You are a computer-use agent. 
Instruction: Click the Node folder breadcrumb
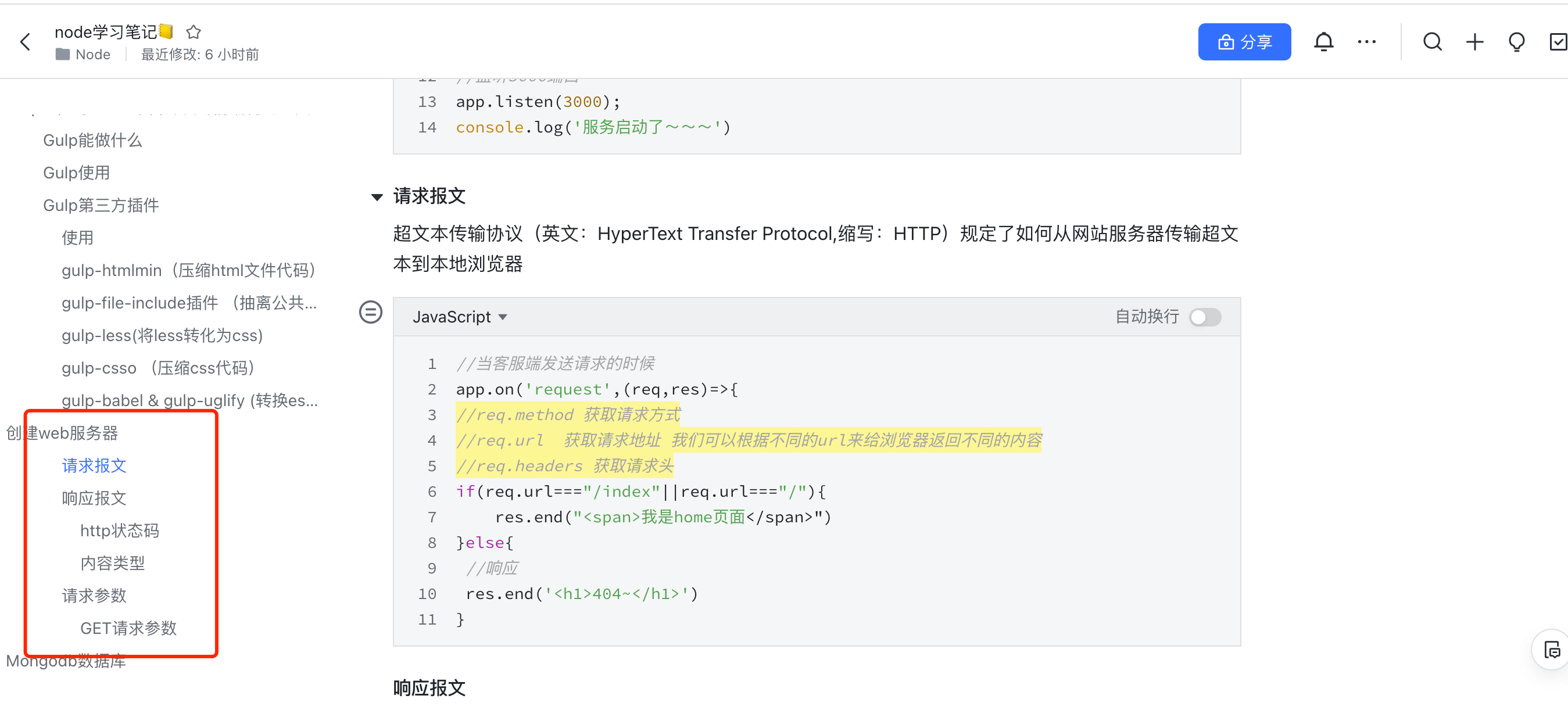pyautogui.click(x=92, y=55)
